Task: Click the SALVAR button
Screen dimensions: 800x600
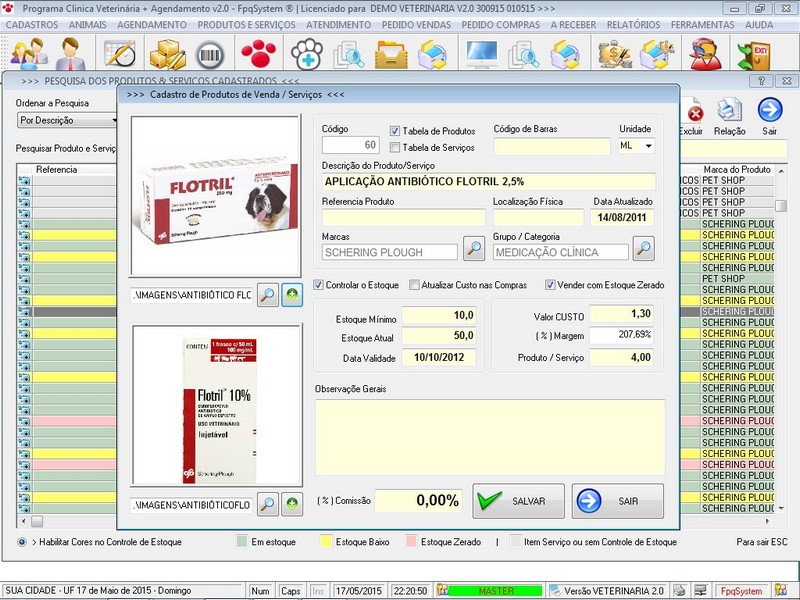Action: pos(518,501)
